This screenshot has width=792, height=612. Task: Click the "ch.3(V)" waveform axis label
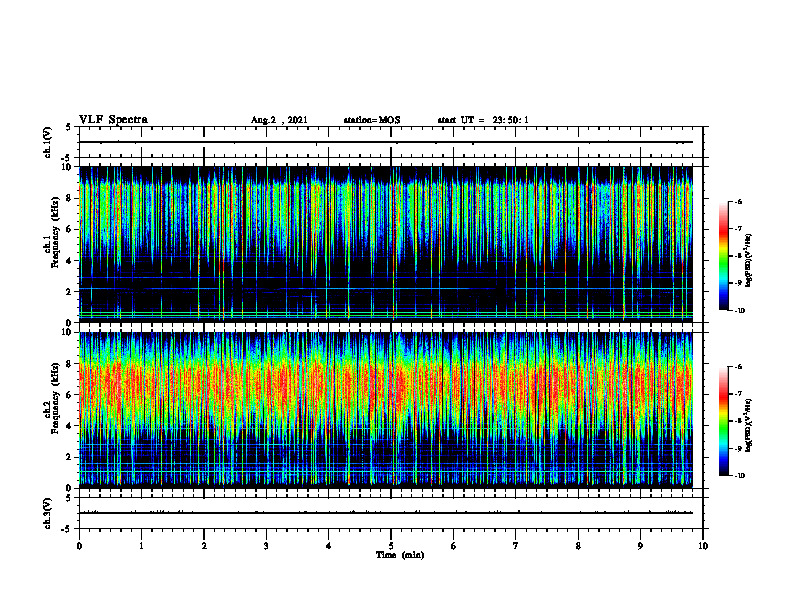click(48, 513)
